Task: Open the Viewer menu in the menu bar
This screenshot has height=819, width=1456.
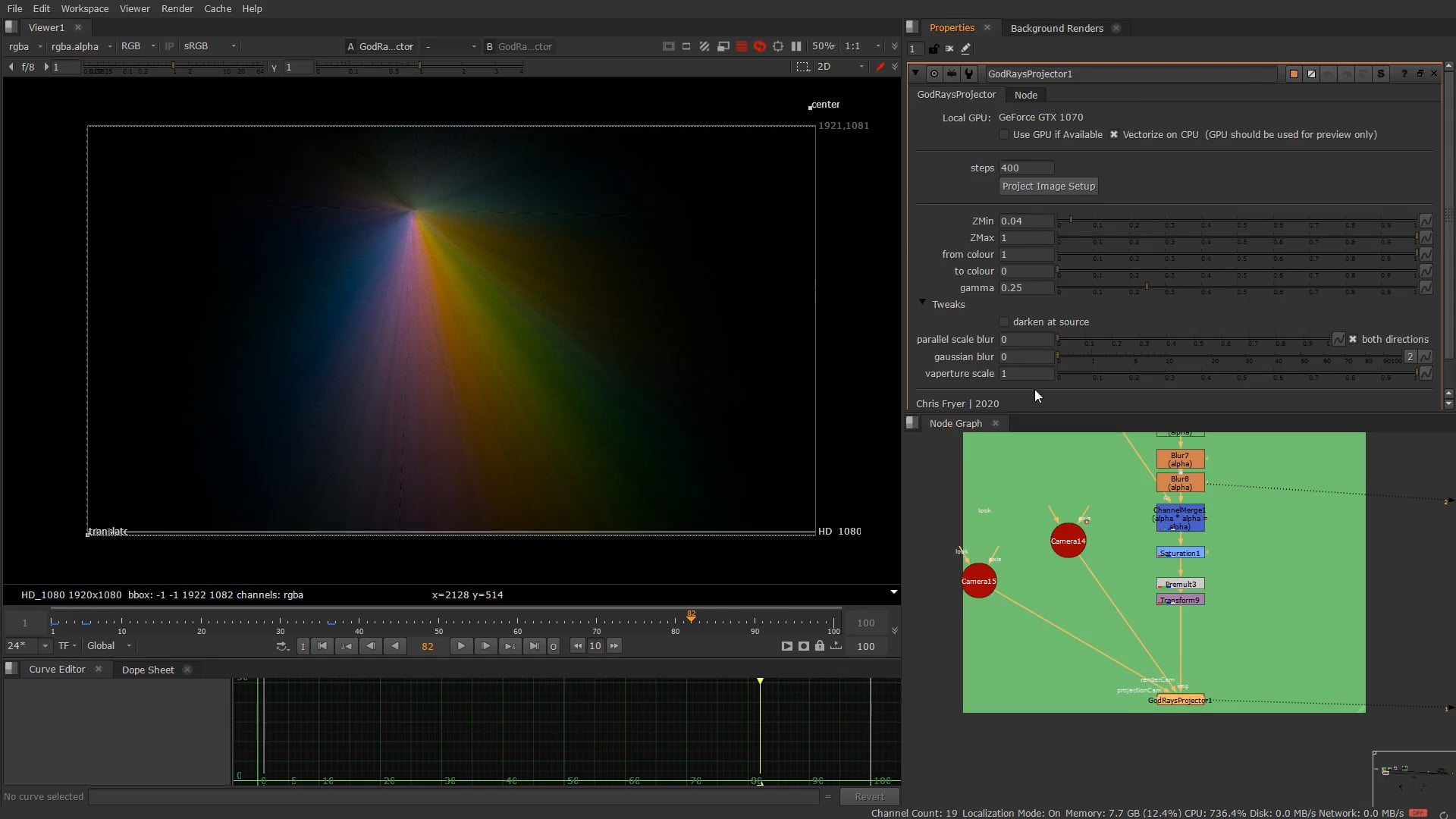Action: coord(134,8)
